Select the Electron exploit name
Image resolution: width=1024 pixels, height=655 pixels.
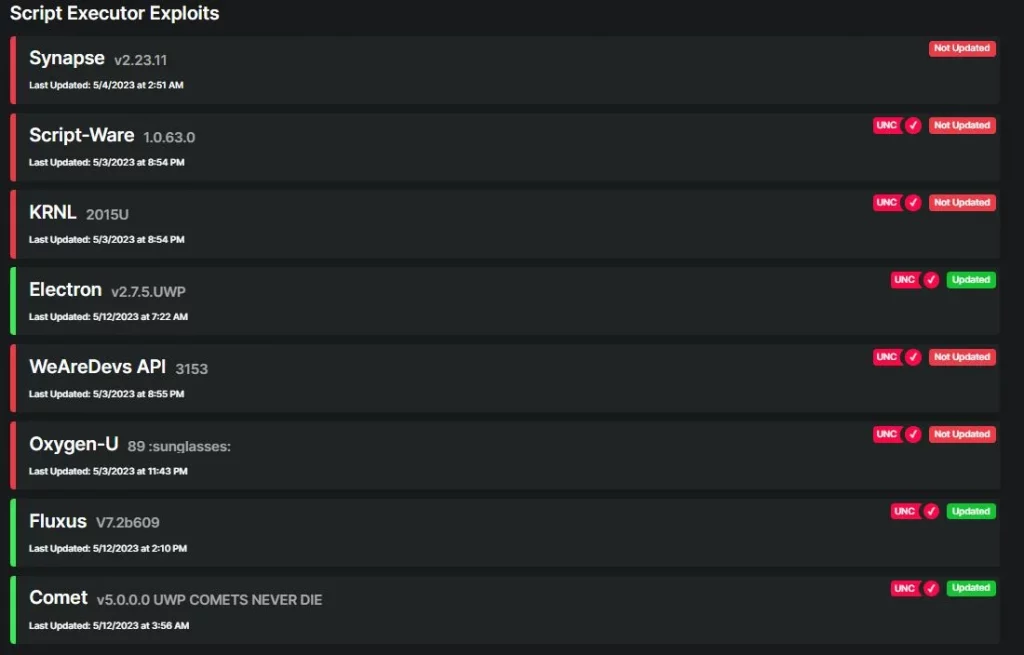tap(65, 290)
